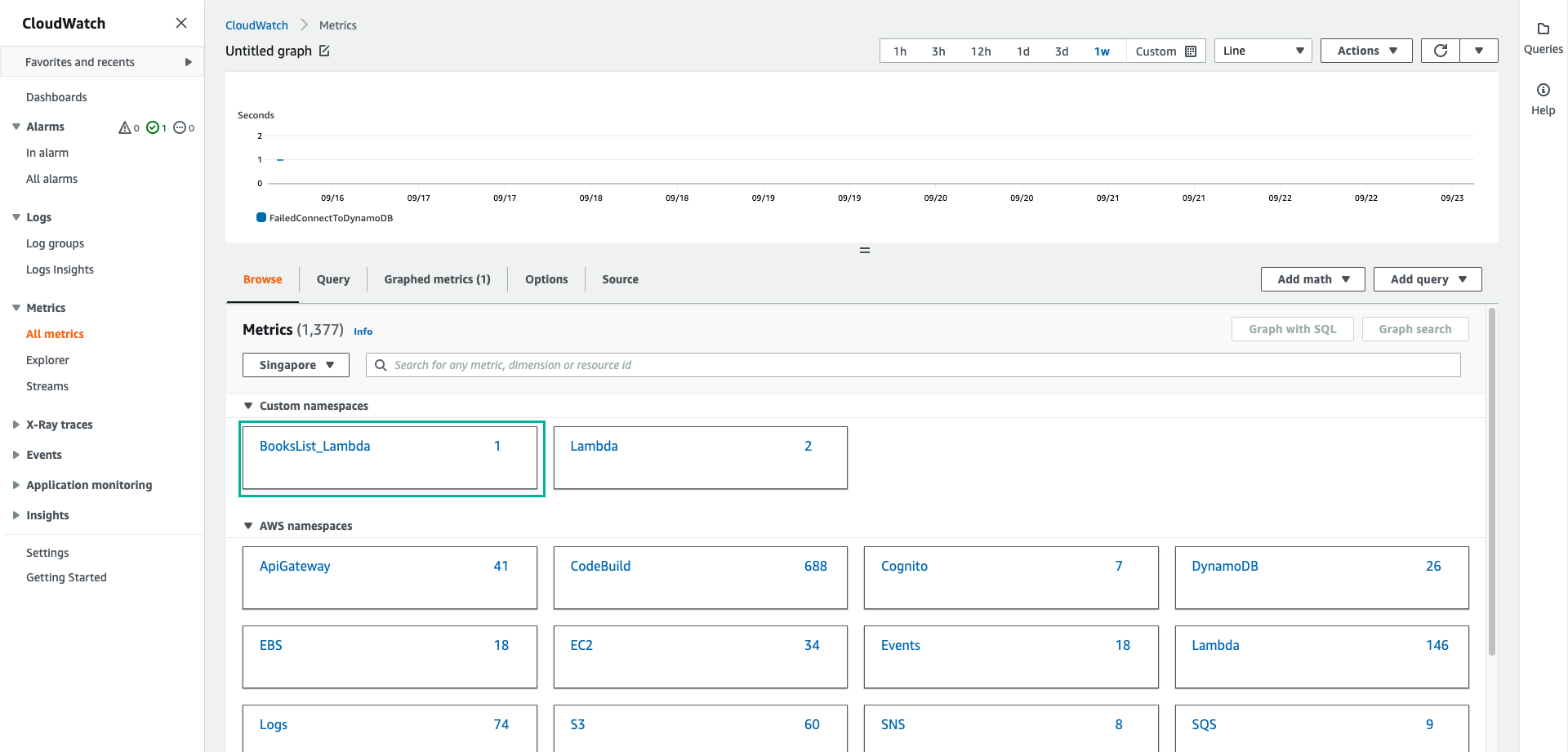Open the custom Lambda namespace with 2 metrics
The width and height of the screenshot is (1568, 752).
click(x=701, y=458)
